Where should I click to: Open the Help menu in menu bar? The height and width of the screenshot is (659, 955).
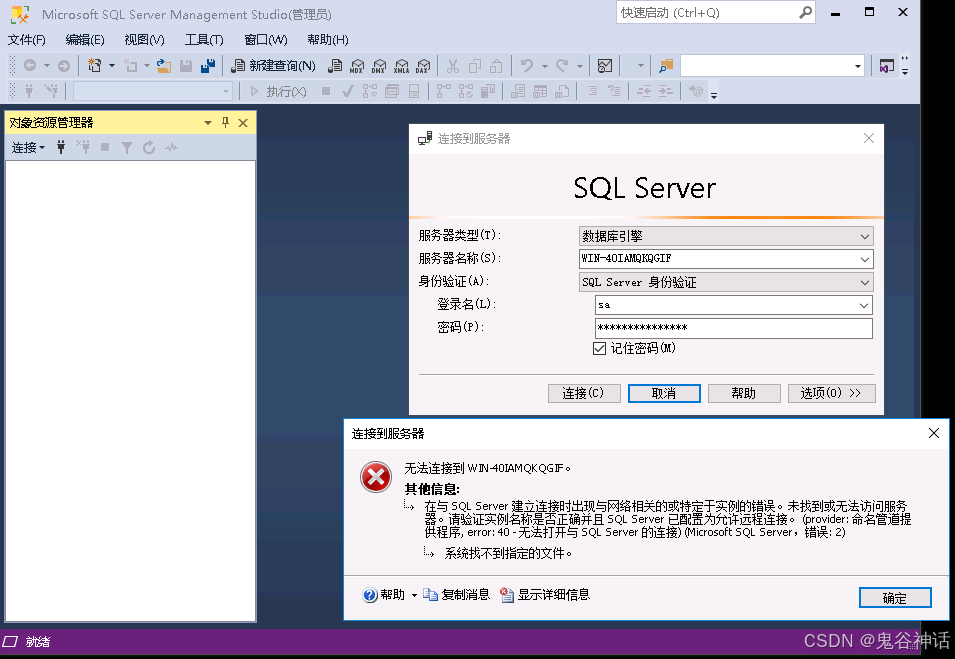328,40
